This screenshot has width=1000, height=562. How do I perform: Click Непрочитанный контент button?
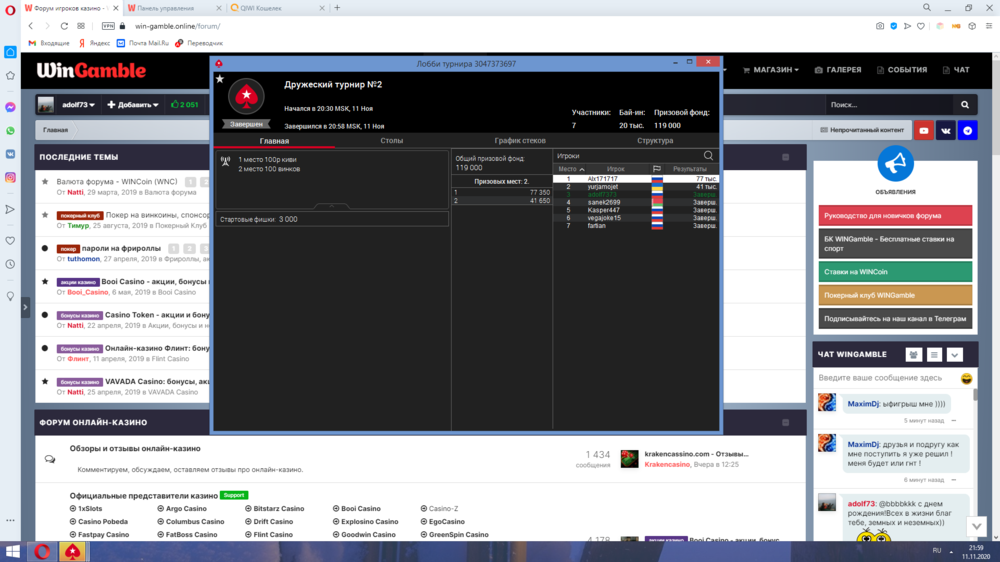[861, 130]
